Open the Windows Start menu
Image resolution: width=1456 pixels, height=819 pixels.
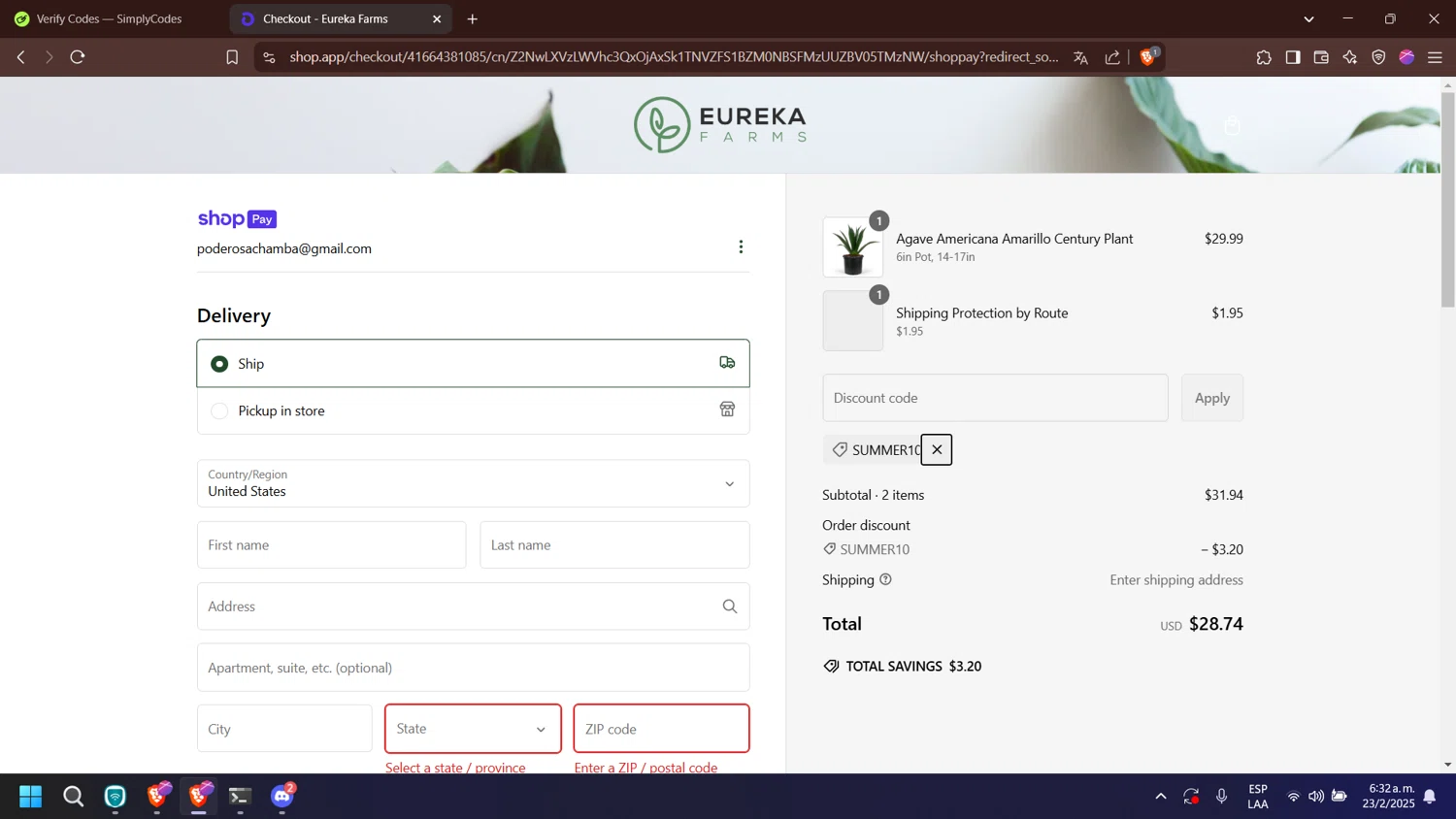[31, 797]
